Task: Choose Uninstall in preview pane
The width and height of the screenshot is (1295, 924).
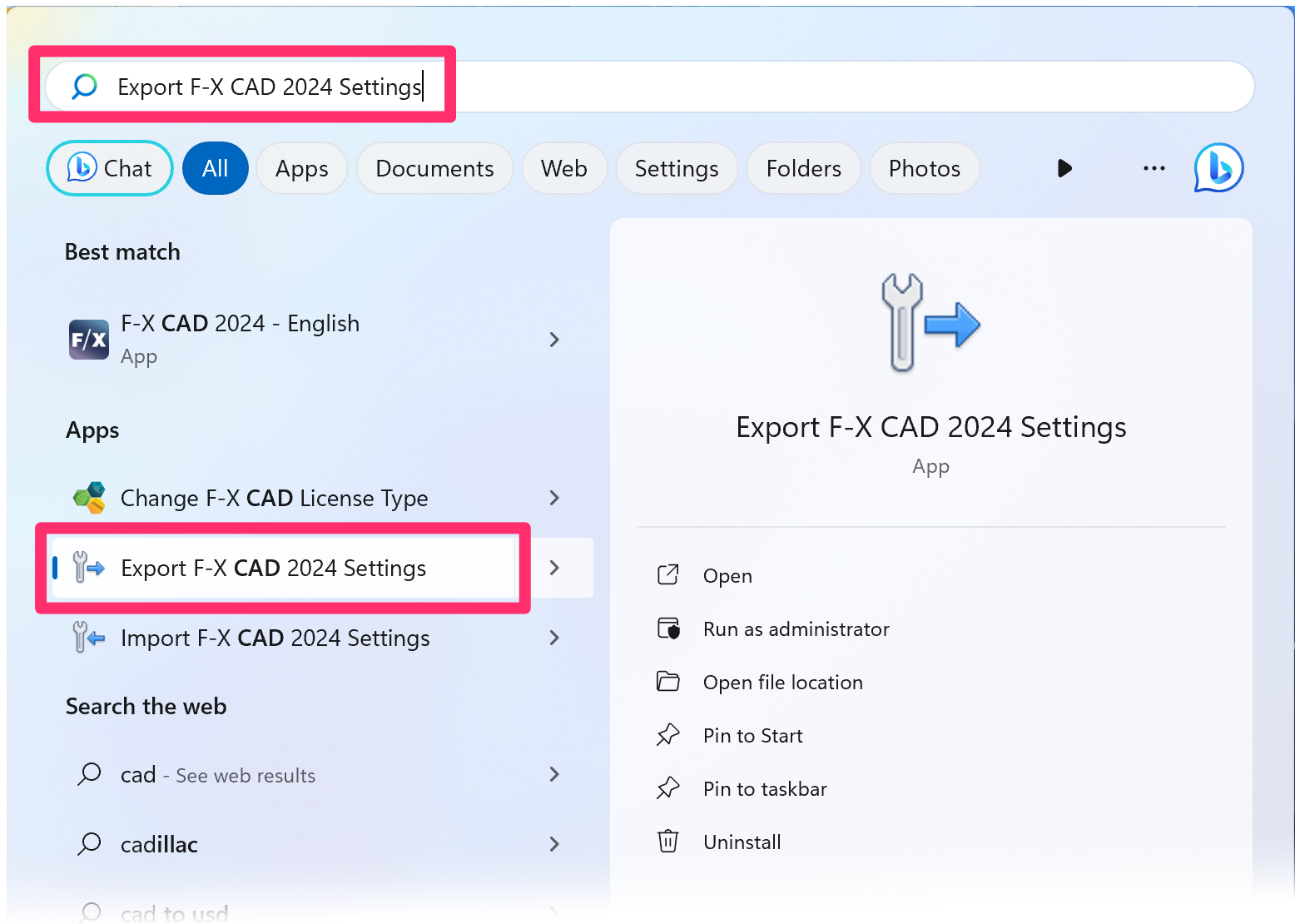Action: 742,842
